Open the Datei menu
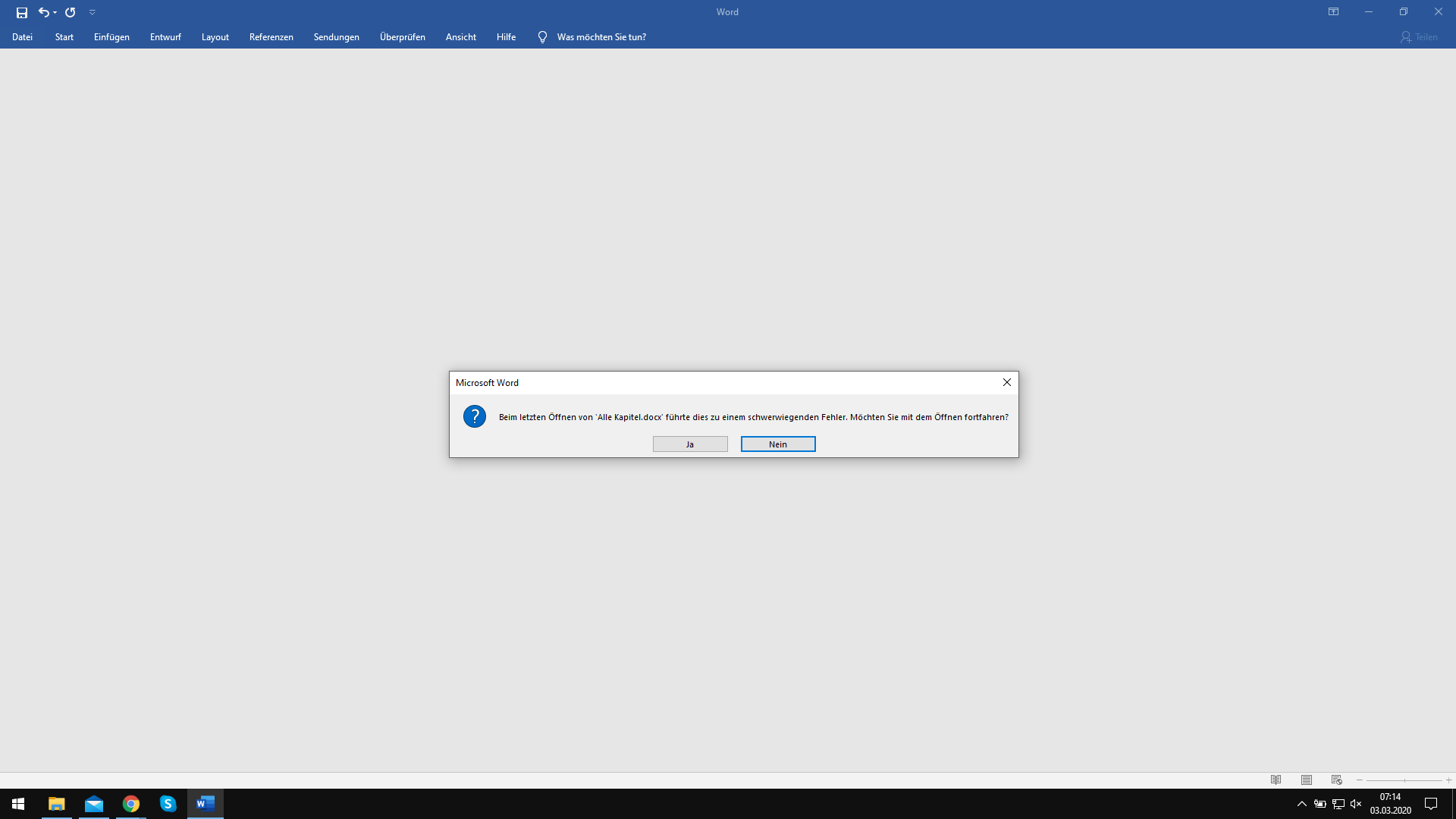The image size is (1456, 819). tap(23, 37)
